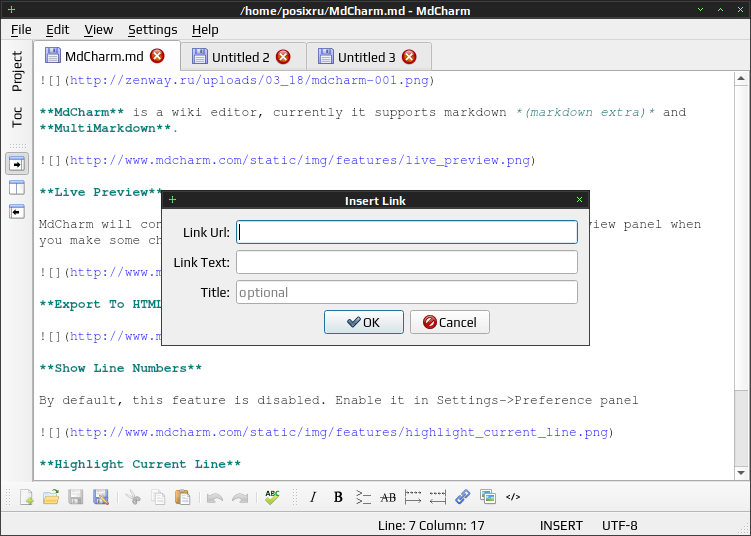Screen dimensions: 751x536
Task: Click the insert code icon
Action: [512, 497]
